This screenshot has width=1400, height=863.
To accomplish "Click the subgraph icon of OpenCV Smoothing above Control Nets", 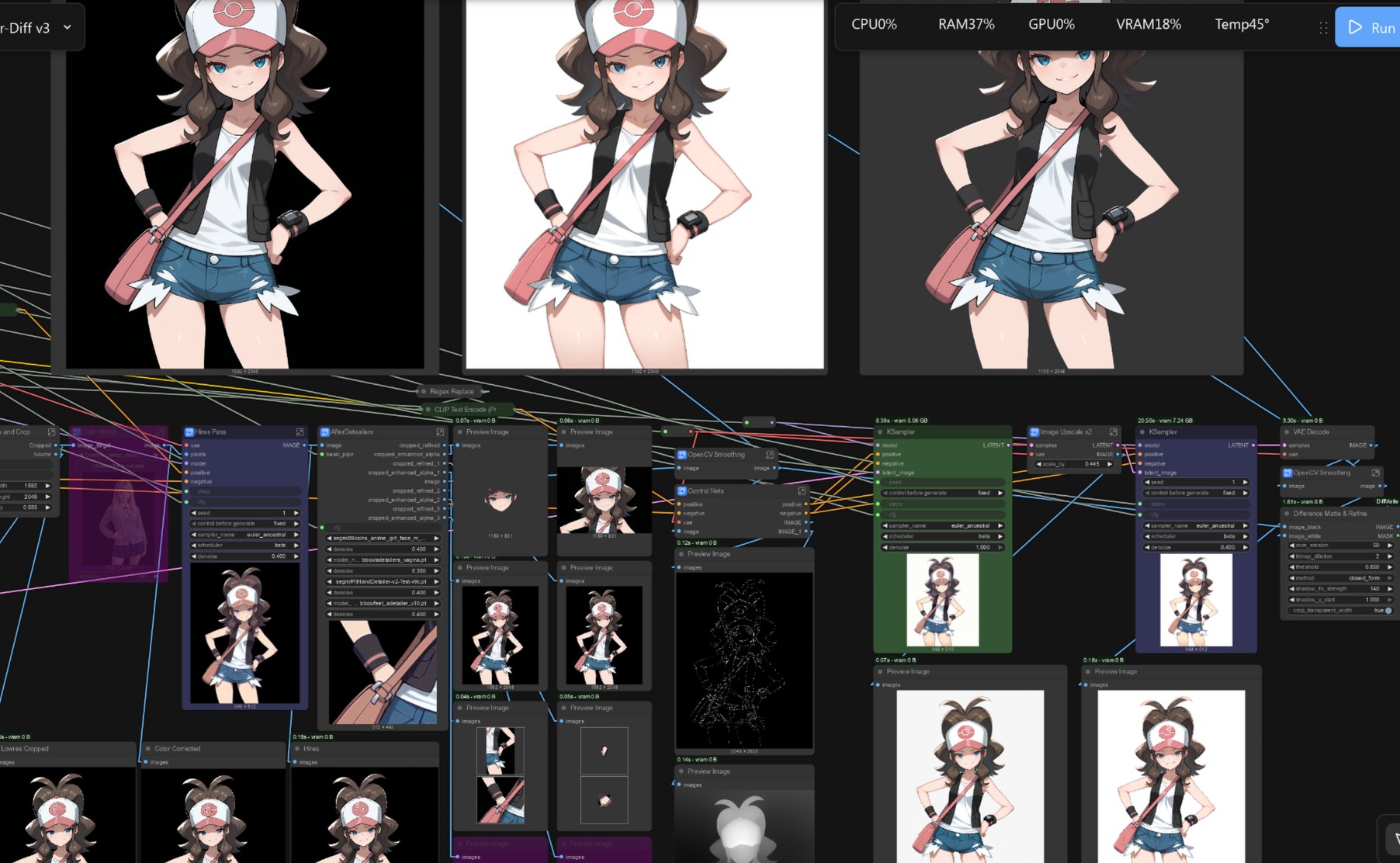I will [x=681, y=455].
